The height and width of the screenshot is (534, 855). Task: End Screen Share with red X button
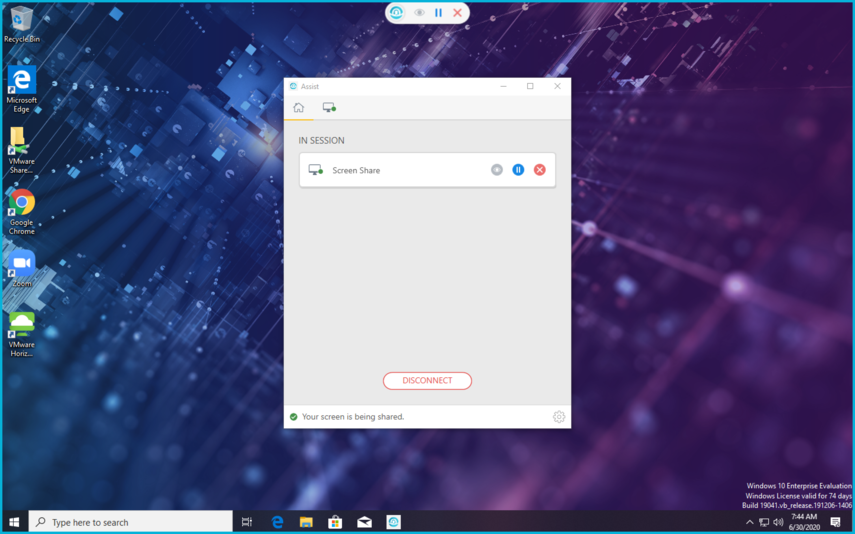[540, 170]
